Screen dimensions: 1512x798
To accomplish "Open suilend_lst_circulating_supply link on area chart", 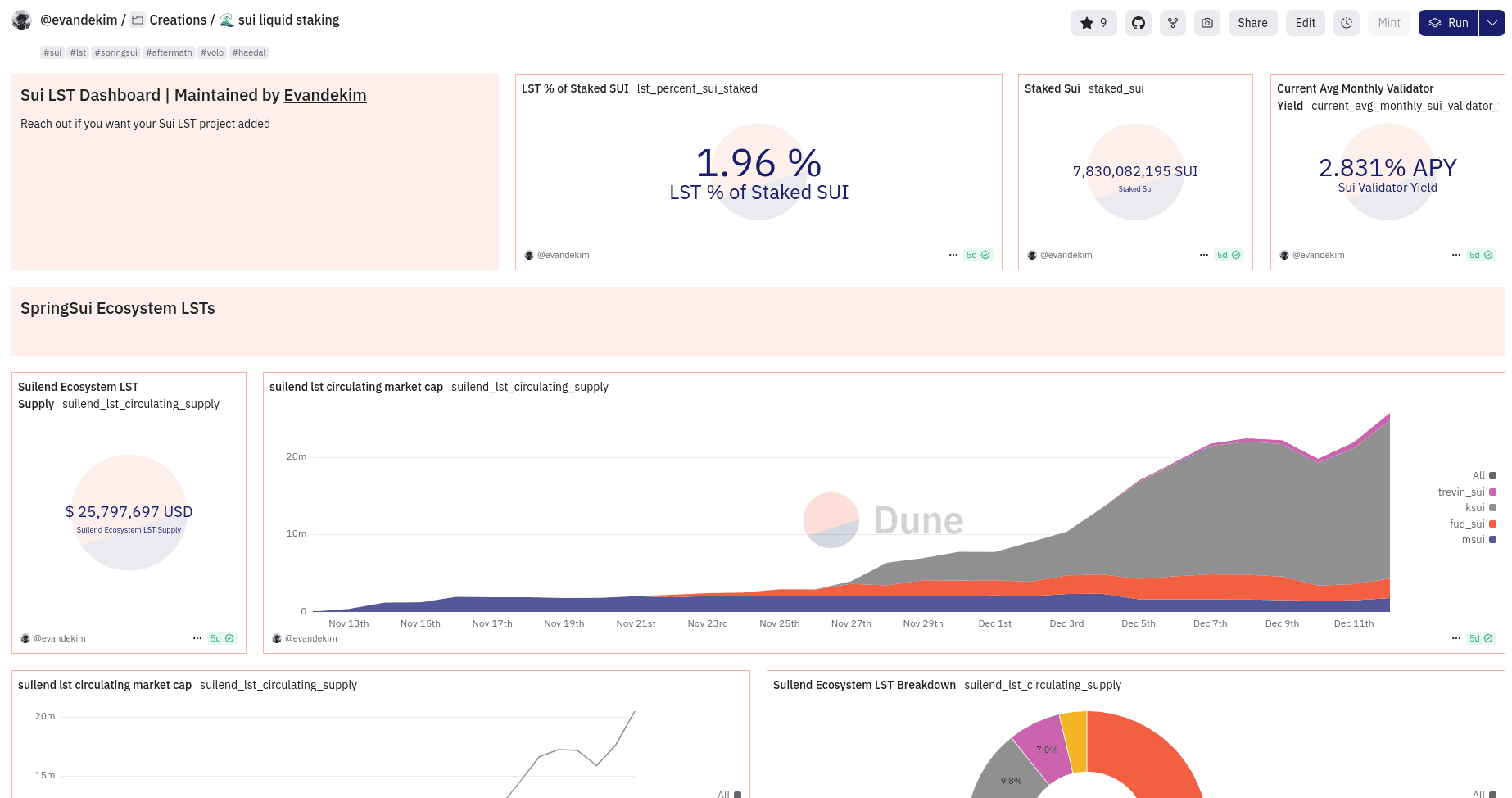I will click(x=530, y=387).
